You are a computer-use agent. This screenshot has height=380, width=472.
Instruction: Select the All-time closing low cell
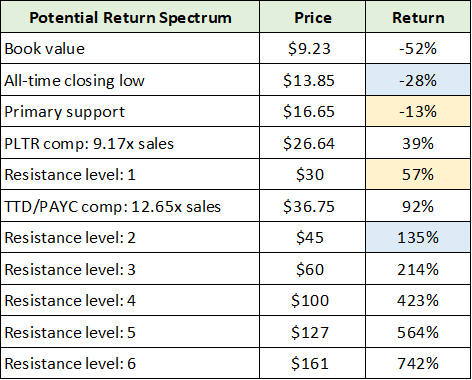click(130, 80)
